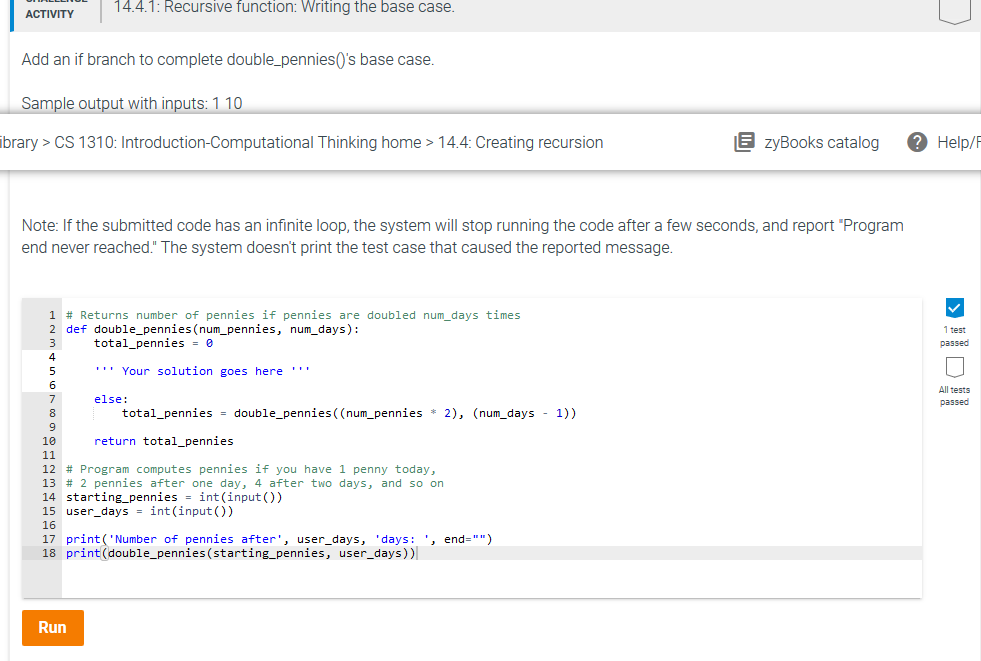Image resolution: width=981 pixels, height=661 pixels.
Task: Click line number 17 in gutter
Action: coord(49,539)
